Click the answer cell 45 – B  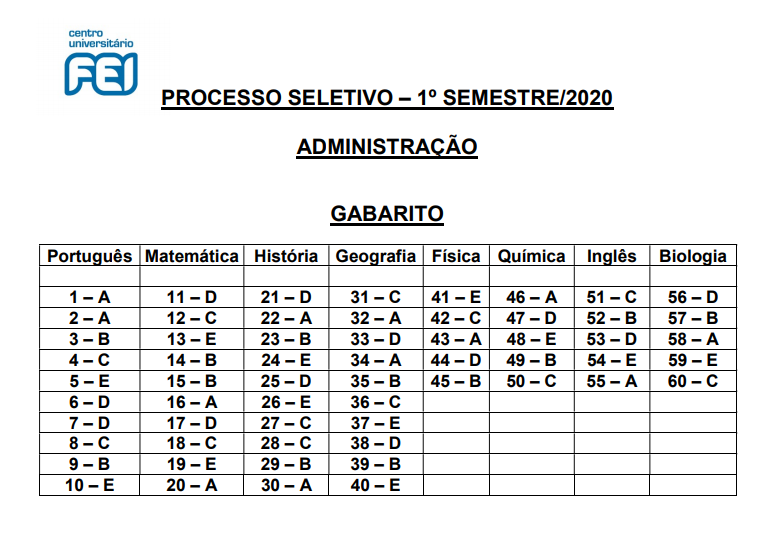tap(456, 381)
